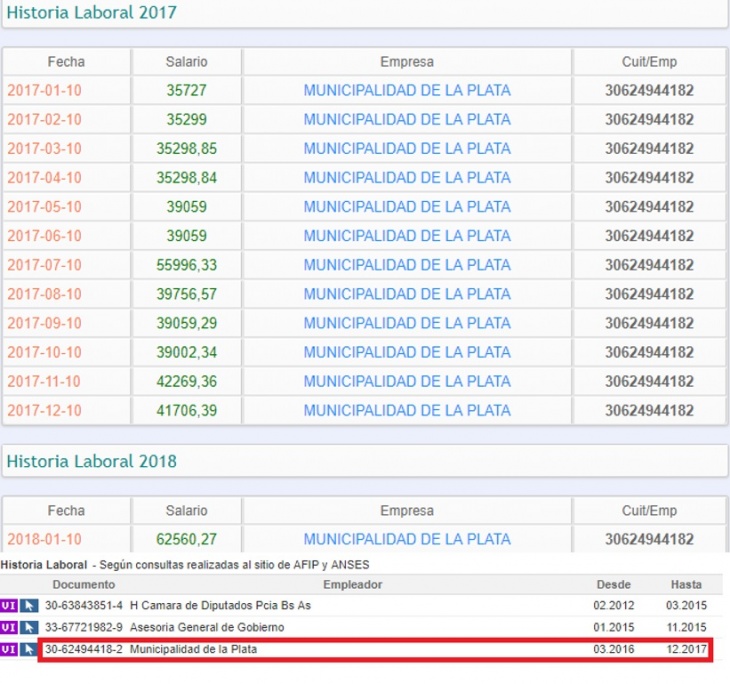Select CUIT 30624944182 in the 2018-01-10 row
Screen dimensions: 730x684
tap(649, 539)
